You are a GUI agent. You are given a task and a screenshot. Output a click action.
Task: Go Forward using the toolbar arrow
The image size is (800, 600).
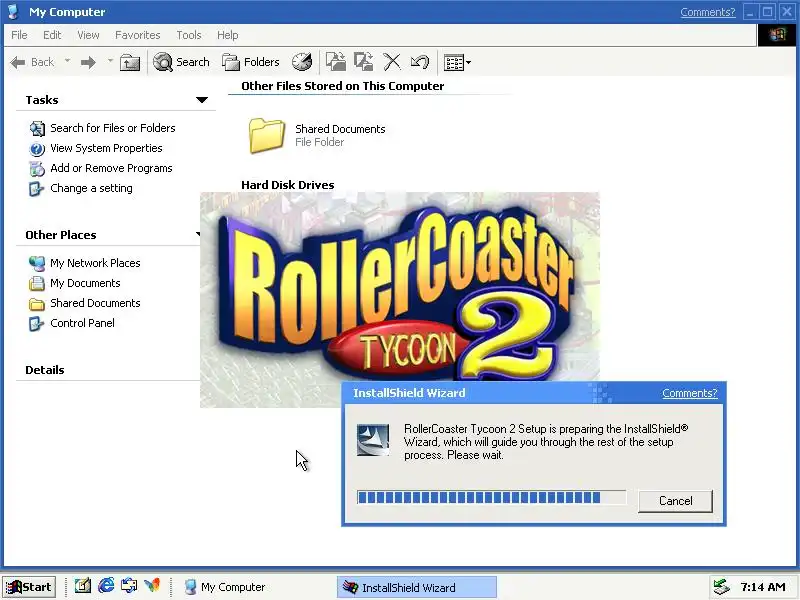88,62
